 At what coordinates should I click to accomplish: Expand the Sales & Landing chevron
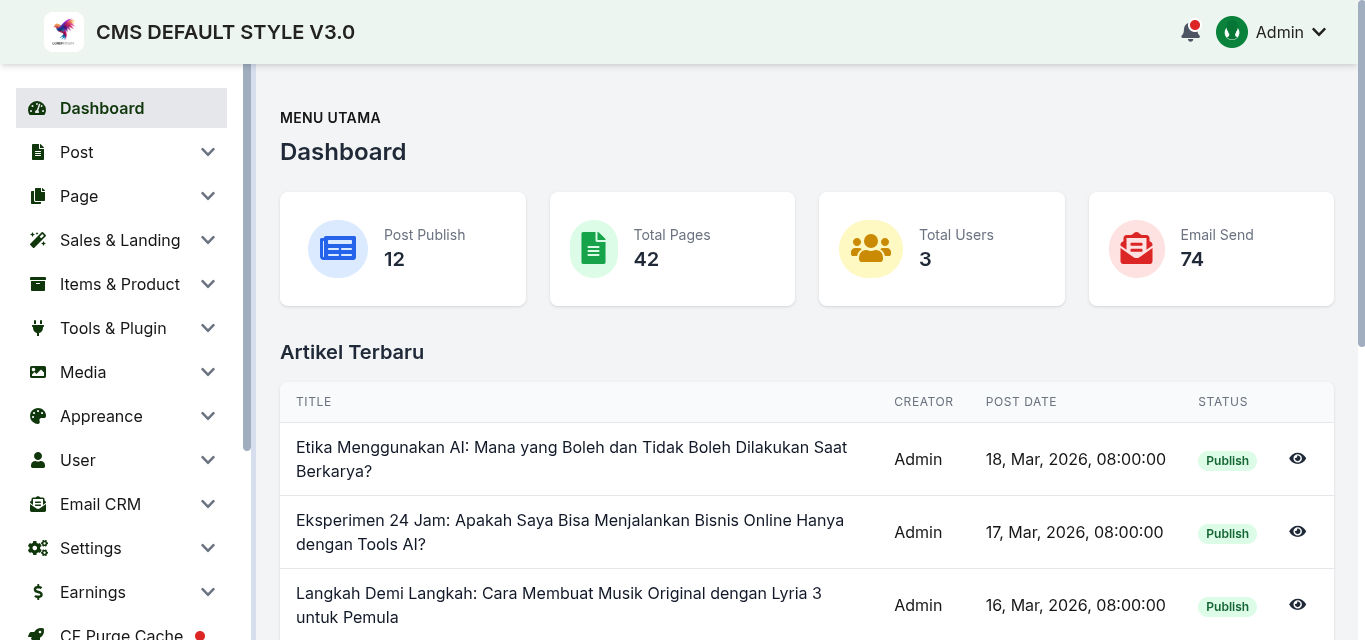(208, 240)
